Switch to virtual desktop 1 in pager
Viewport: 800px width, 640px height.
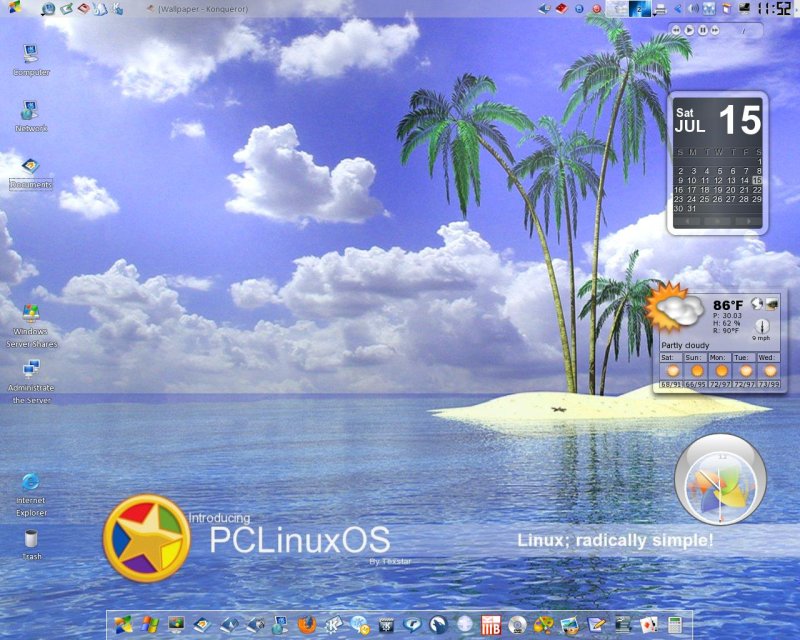coord(617,9)
